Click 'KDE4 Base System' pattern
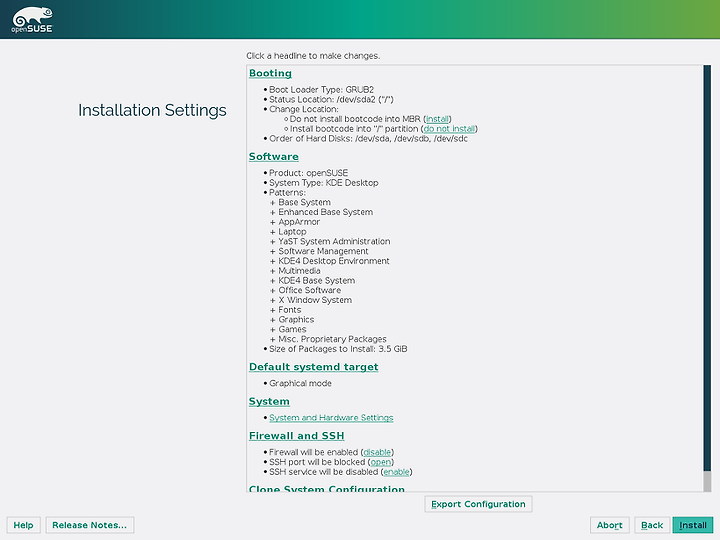 (317, 281)
